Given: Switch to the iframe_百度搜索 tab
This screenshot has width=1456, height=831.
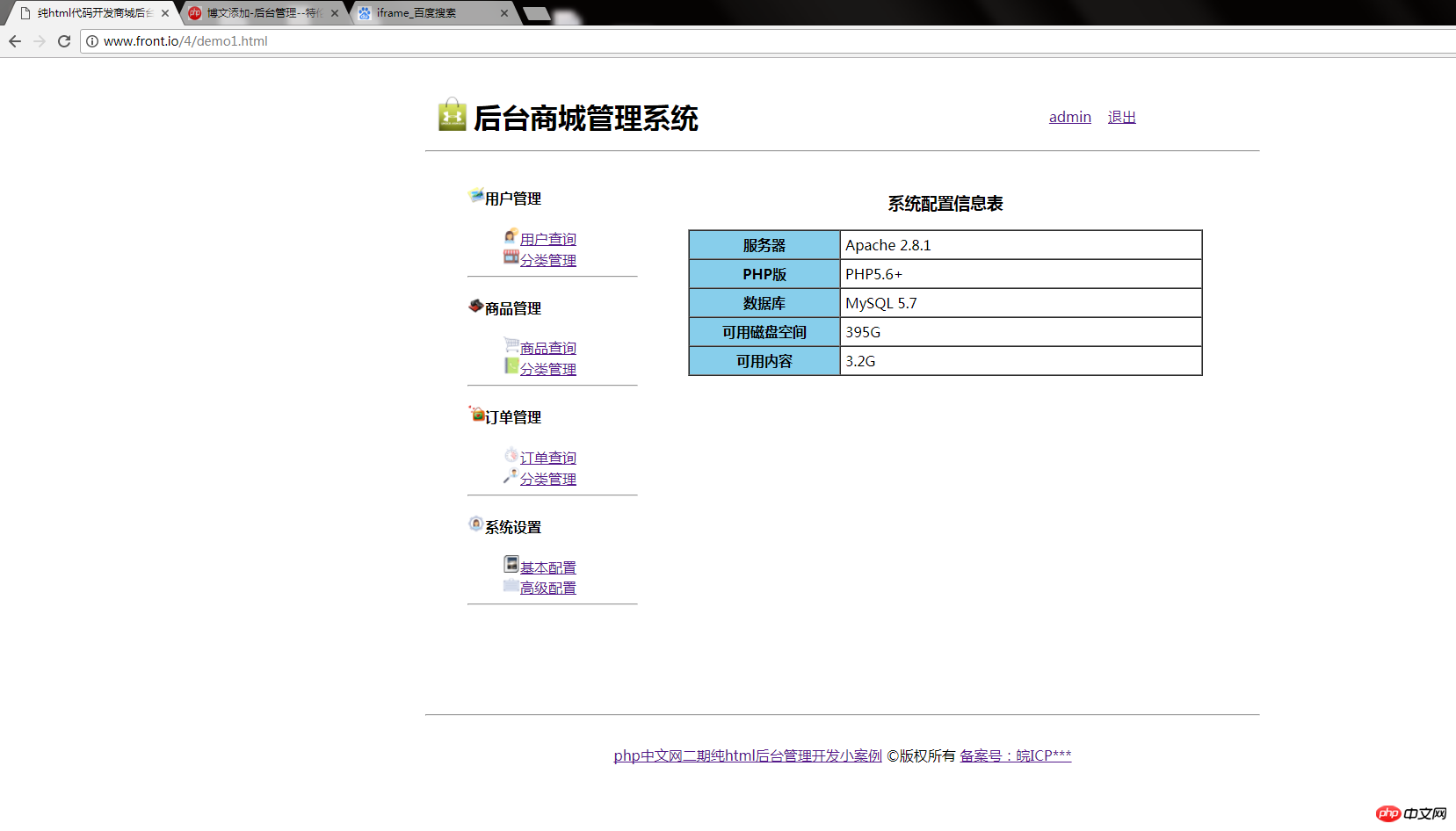Looking at the screenshot, I should tap(432, 13).
